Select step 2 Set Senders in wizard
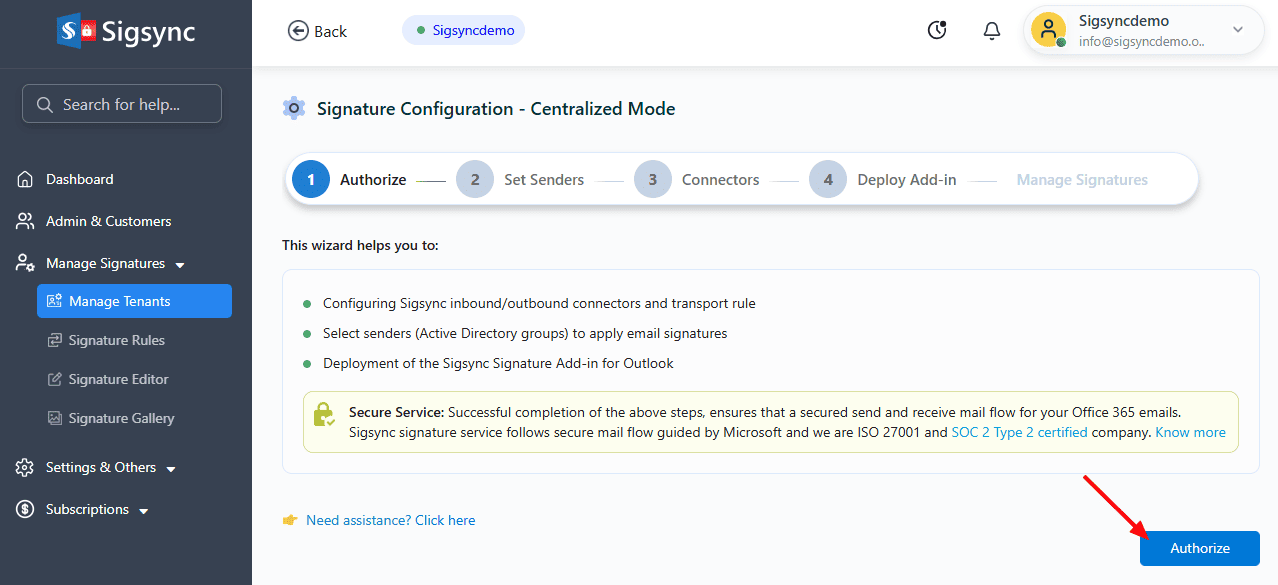The height and width of the screenshot is (585, 1278). point(520,180)
